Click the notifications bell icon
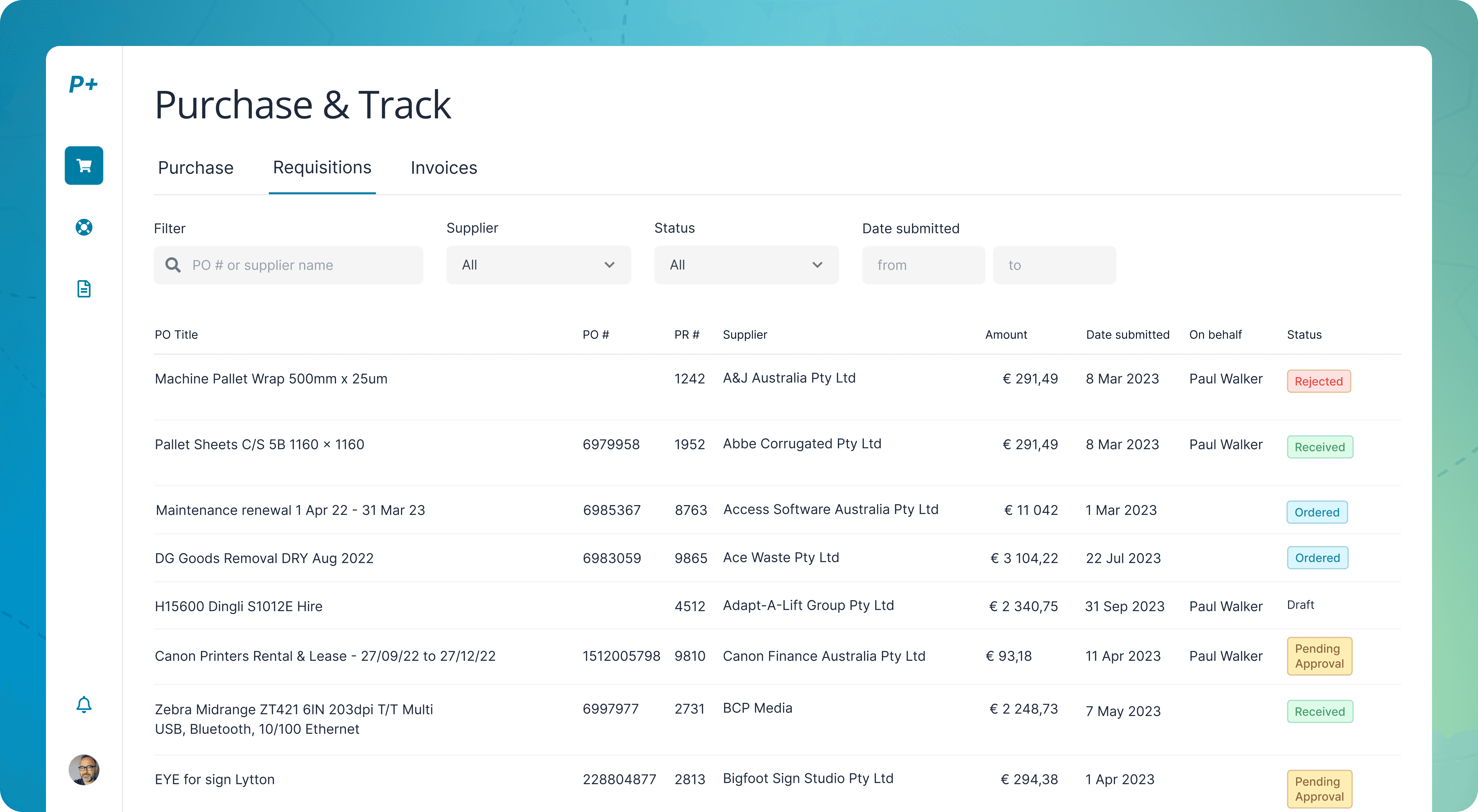 (84, 704)
